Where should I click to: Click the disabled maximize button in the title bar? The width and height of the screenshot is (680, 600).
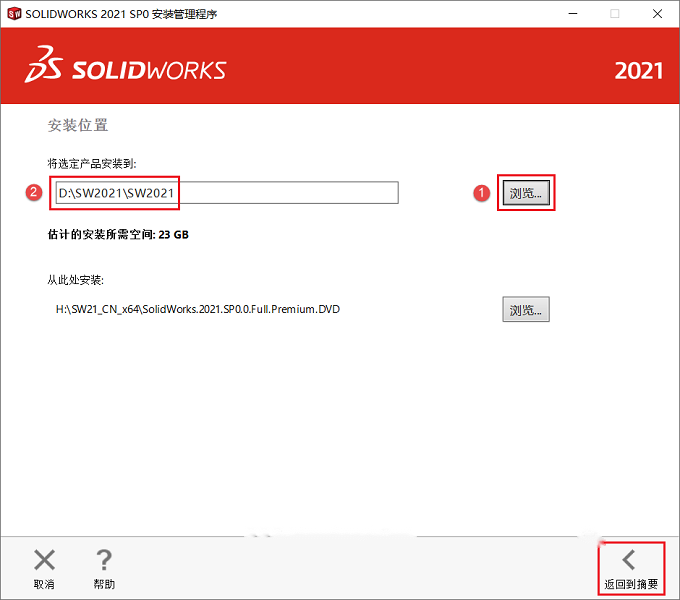615,14
